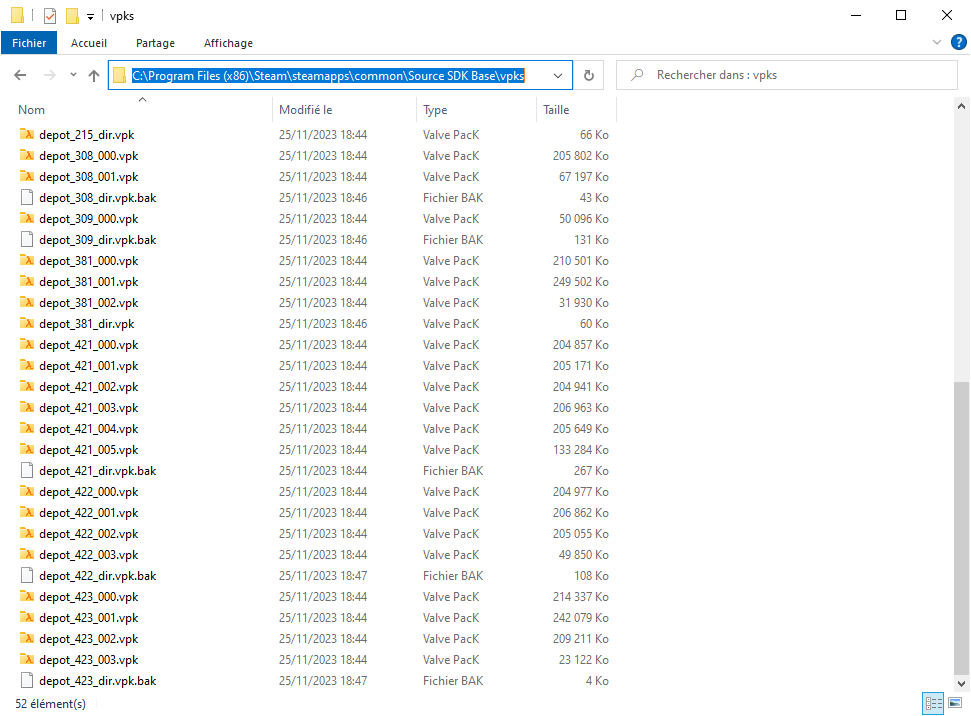Open the Accueil ribbon tab
The image size is (971, 716).
89,43
